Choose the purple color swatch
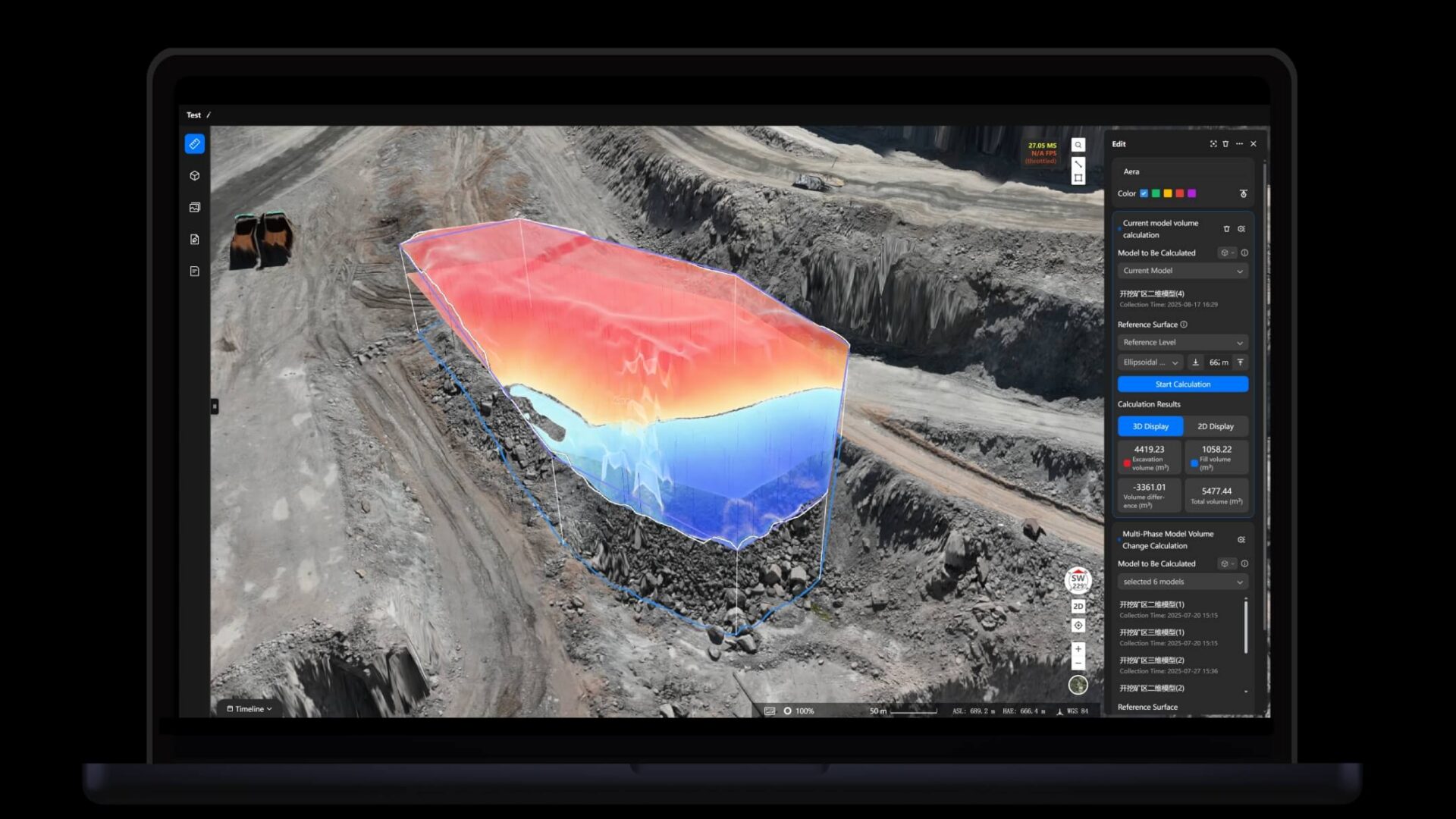The width and height of the screenshot is (1456, 819). pos(1191,193)
